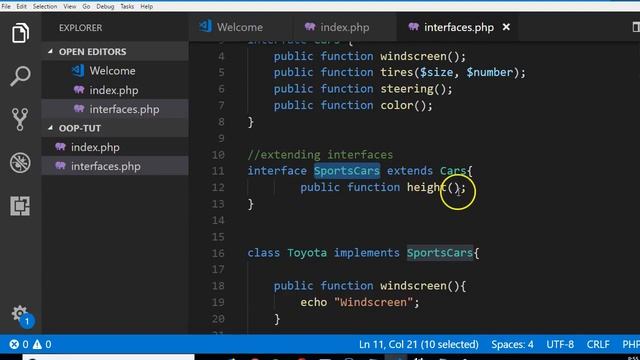Click the PHP language mode indicator
640x360 pixels.
[x=631, y=344]
